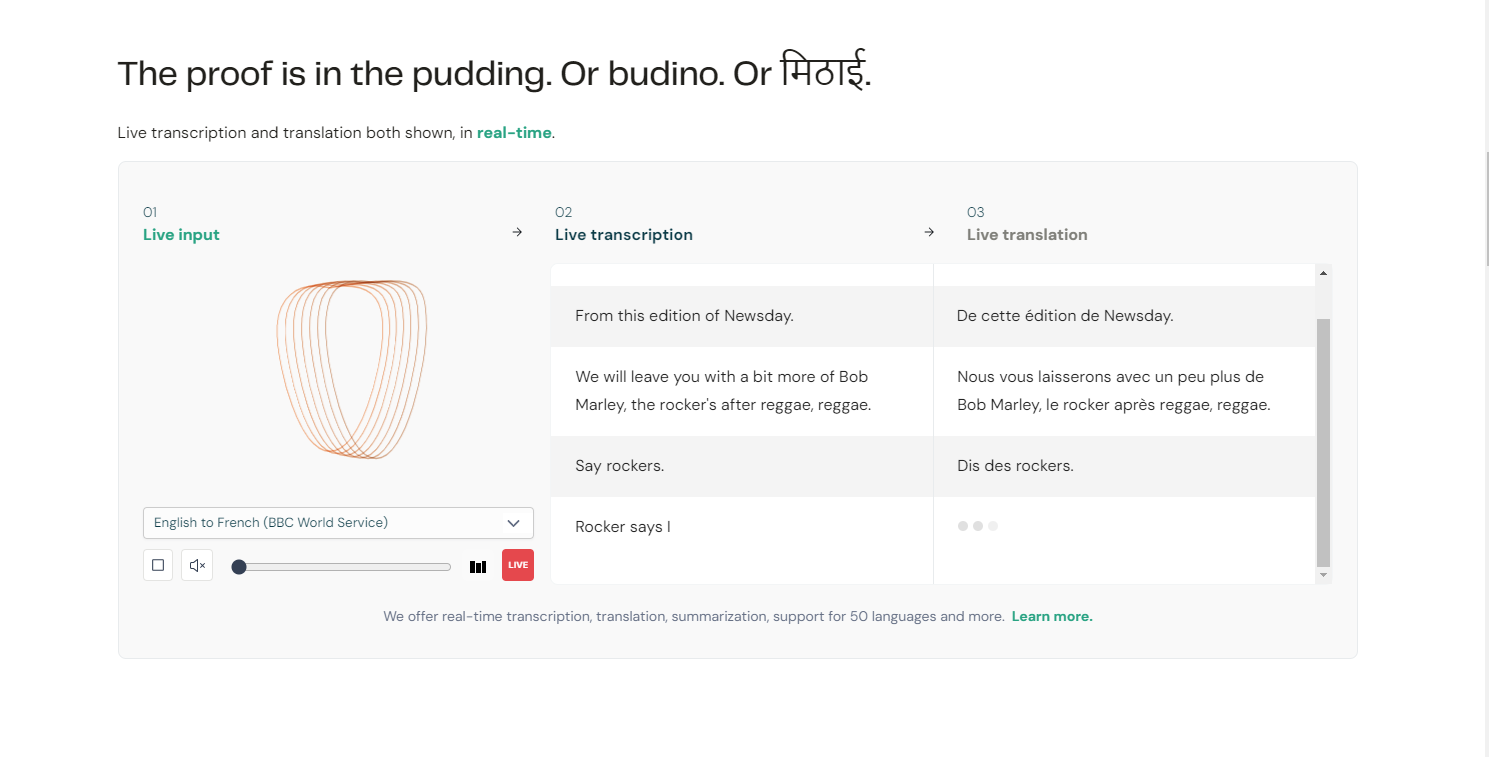The height and width of the screenshot is (757, 1489).
Task: Click transcription panel scroll up arrow
Action: click(1323, 273)
